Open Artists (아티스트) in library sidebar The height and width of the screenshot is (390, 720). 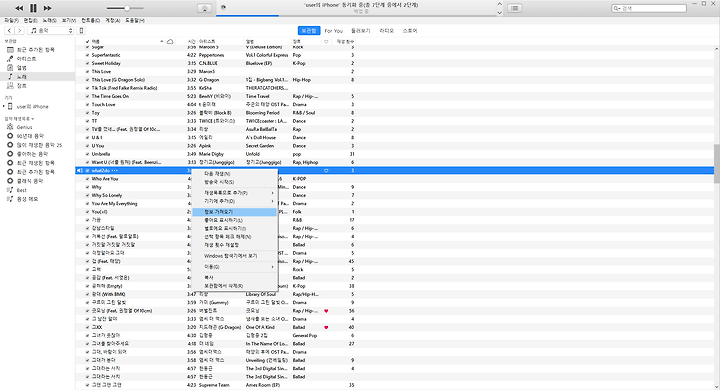(x=26, y=59)
